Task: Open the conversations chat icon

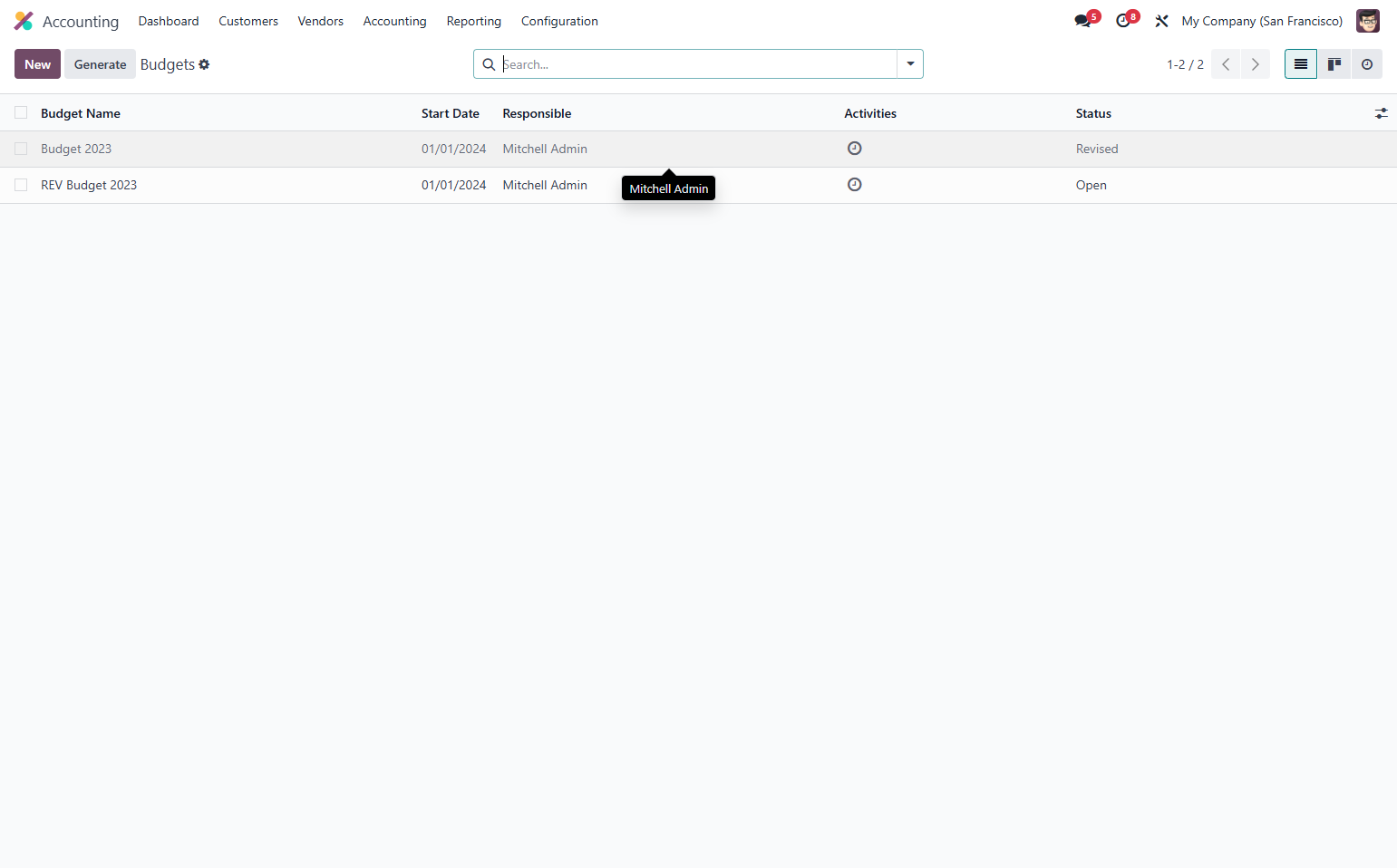Action: click(1082, 21)
